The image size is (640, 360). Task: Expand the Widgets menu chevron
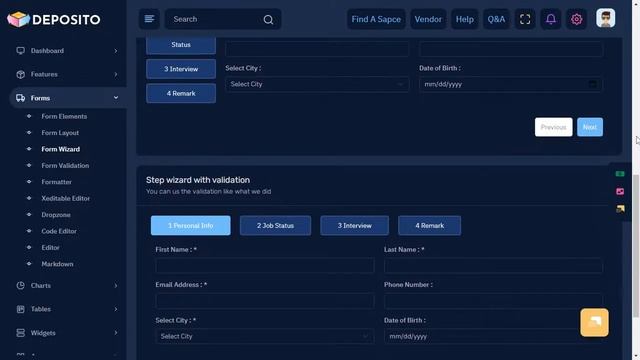point(116,333)
